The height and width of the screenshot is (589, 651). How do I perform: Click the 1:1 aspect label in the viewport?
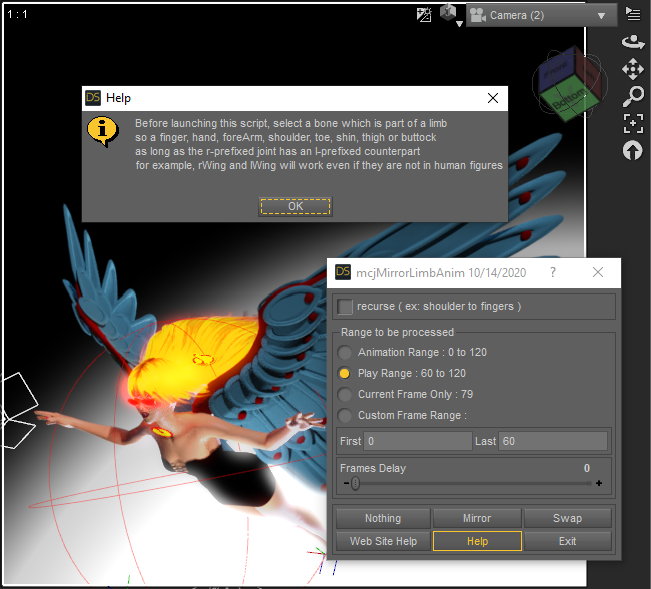click(17, 15)
